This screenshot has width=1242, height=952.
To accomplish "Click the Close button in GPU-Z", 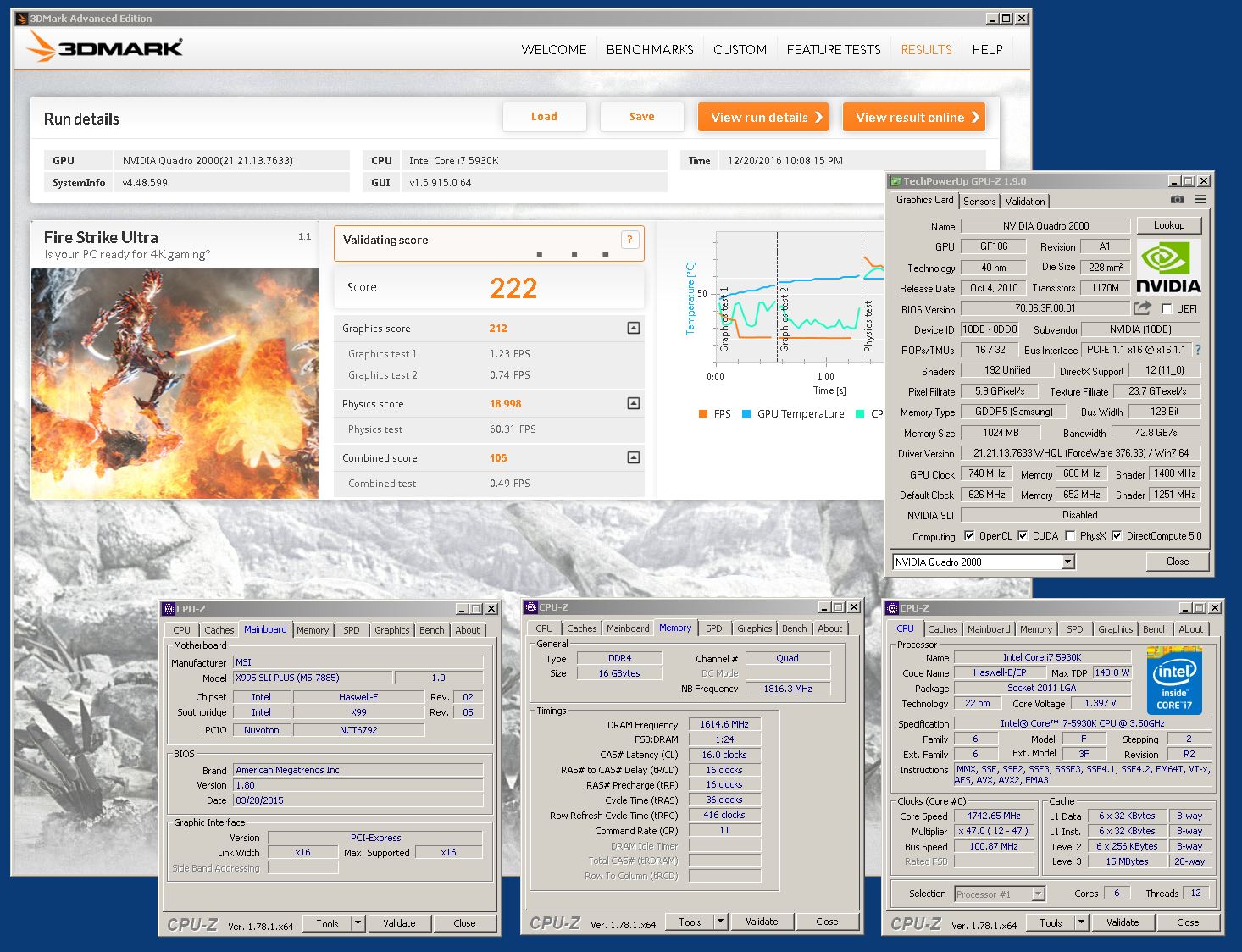I will coord(1177,562).
